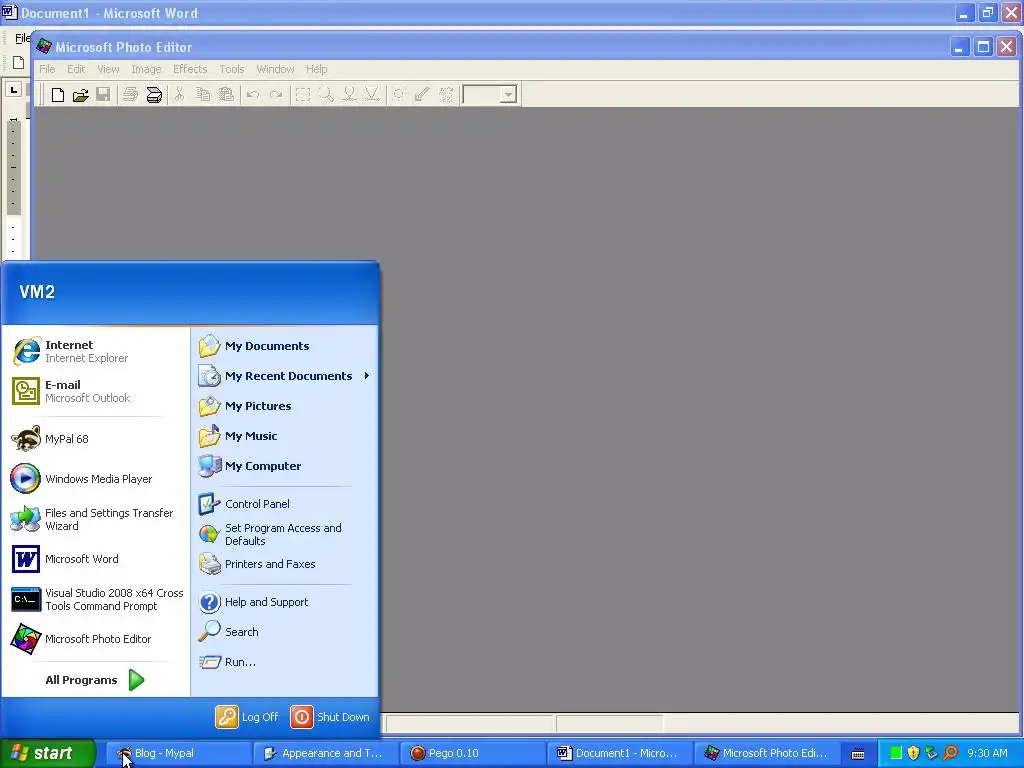This screenshot has width=1024, height=768.
Task: Open My Music folder
Action: [x=285, y=436]
